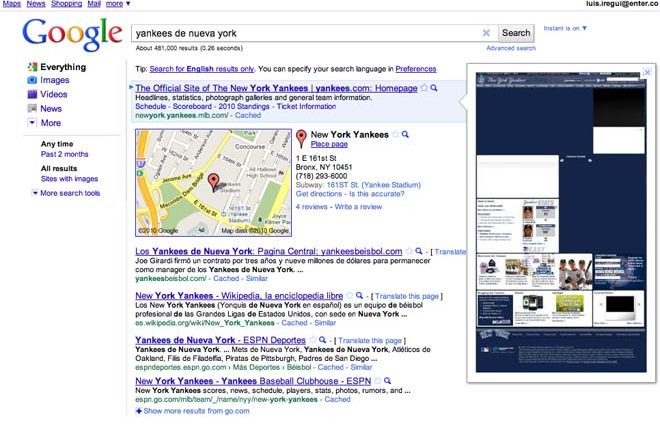660x432 pixels.
Task: Open the Similar link for the yankeesbeisbol.com result
Action: click(257, 278)
